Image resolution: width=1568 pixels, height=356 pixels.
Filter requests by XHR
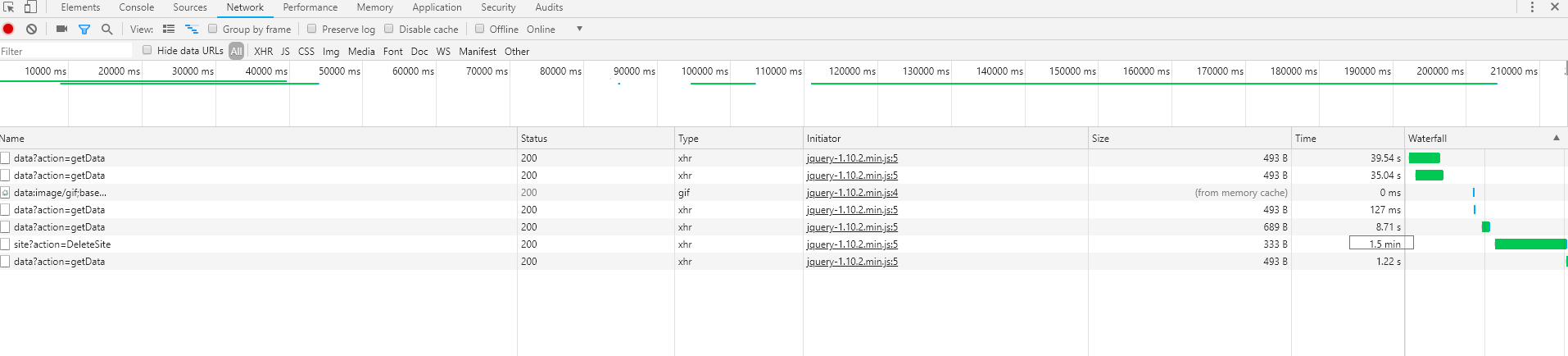tap(263, 51)
